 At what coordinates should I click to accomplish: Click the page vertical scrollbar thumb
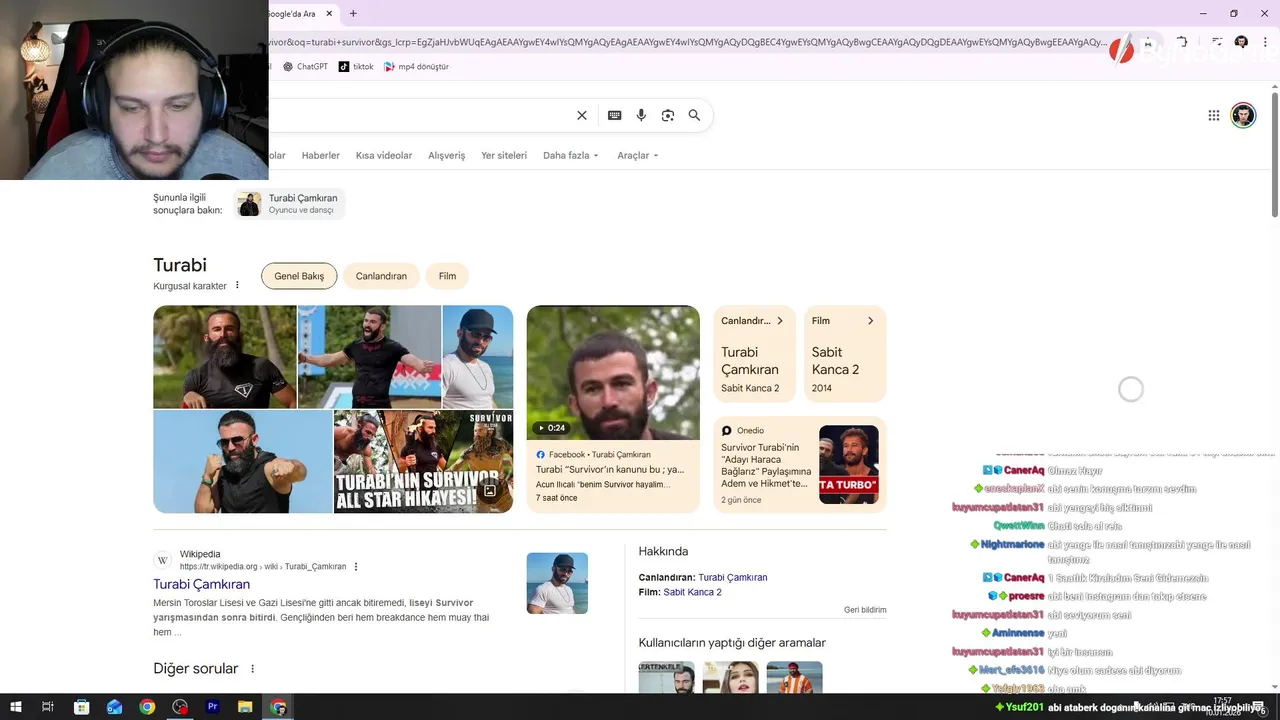(1275, 155)
